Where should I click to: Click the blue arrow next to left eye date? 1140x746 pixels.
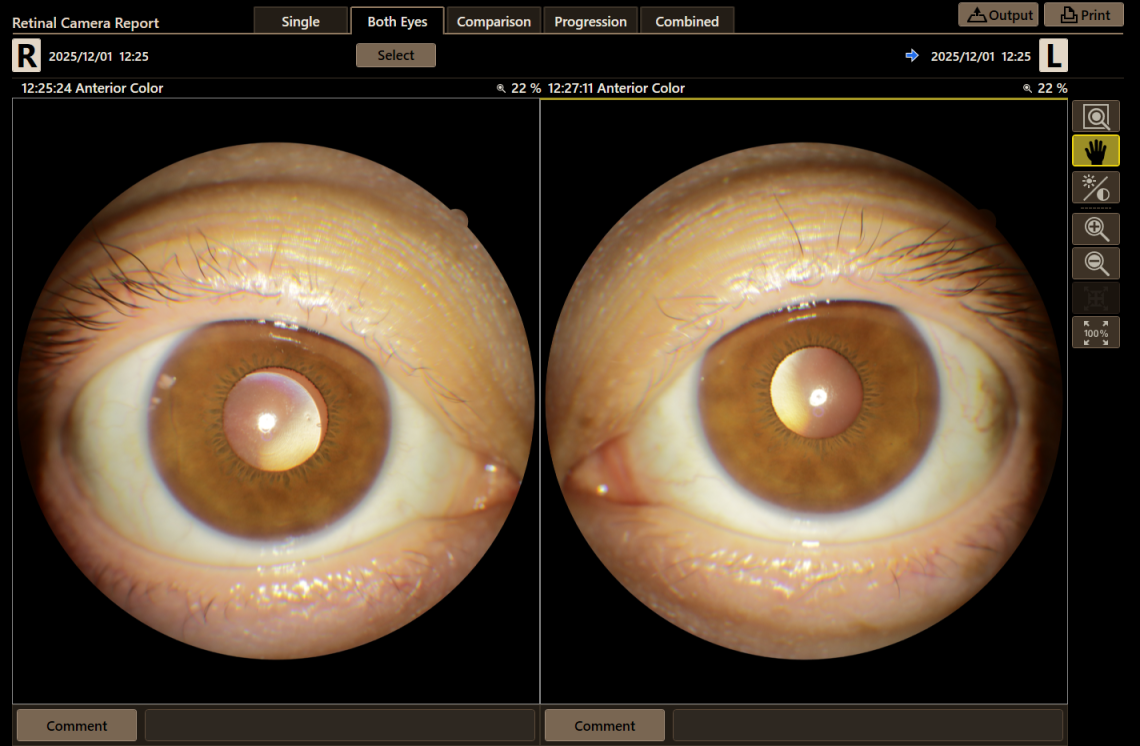point(911,56)
